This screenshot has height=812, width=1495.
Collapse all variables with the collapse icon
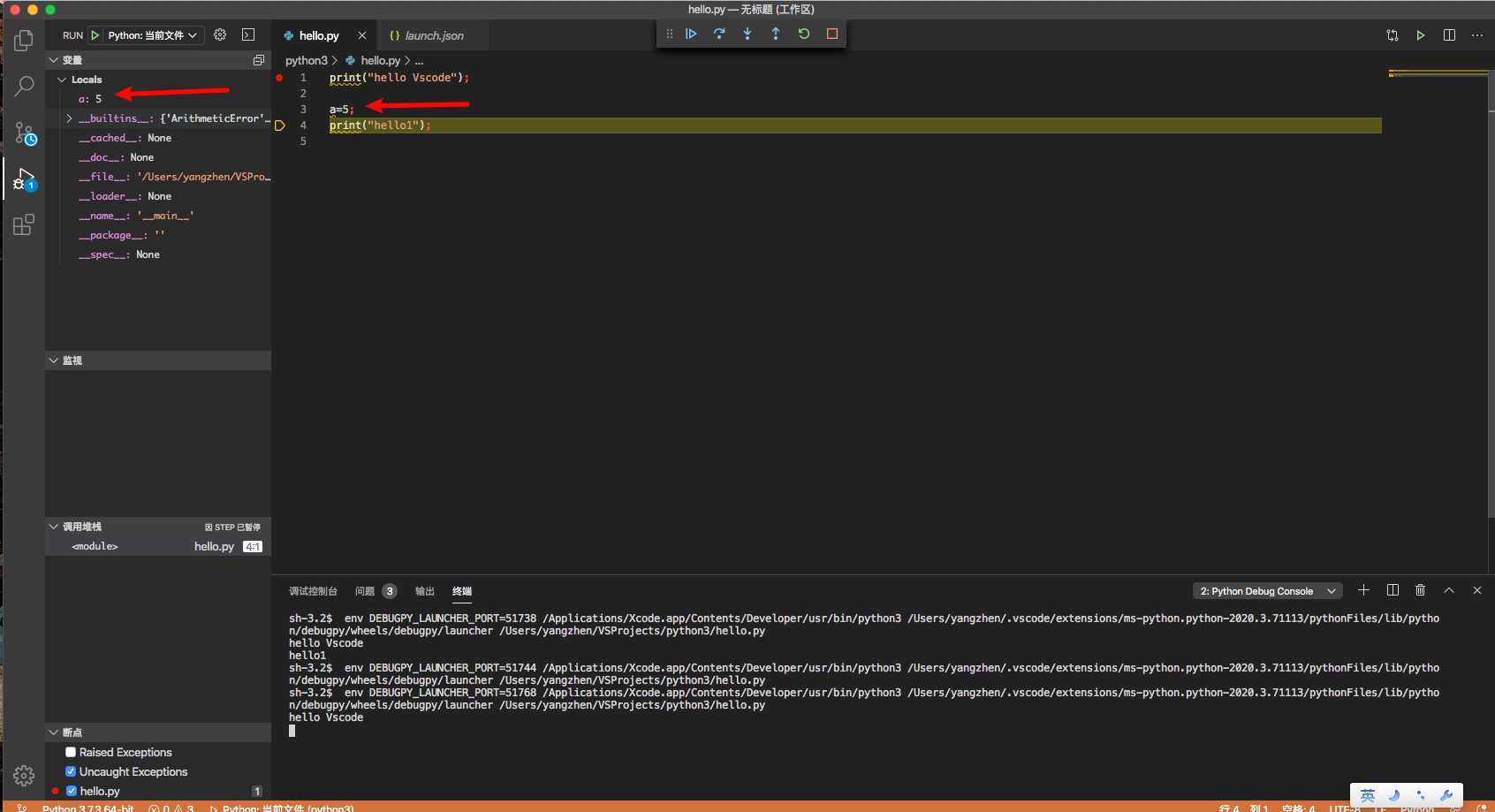point(259,60)
